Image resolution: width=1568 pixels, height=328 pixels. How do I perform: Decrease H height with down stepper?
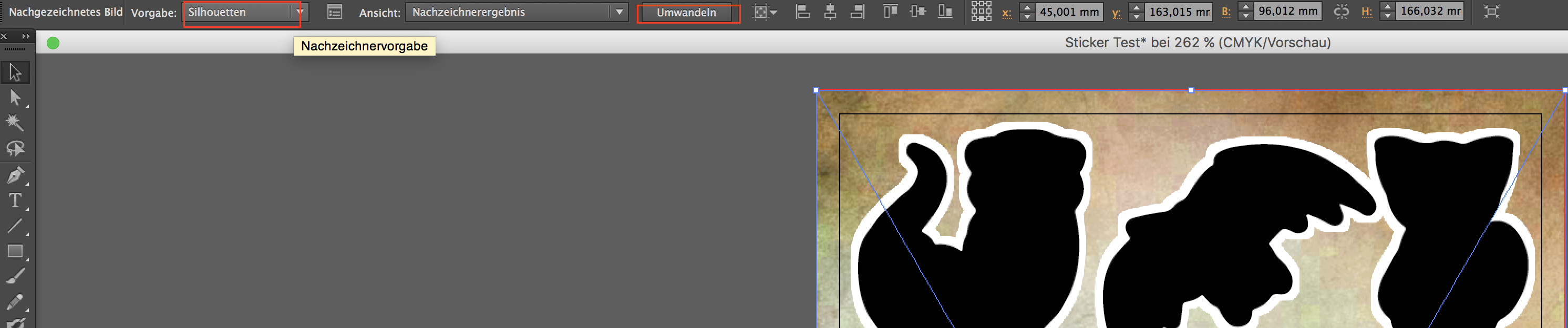pos(1387,16)
